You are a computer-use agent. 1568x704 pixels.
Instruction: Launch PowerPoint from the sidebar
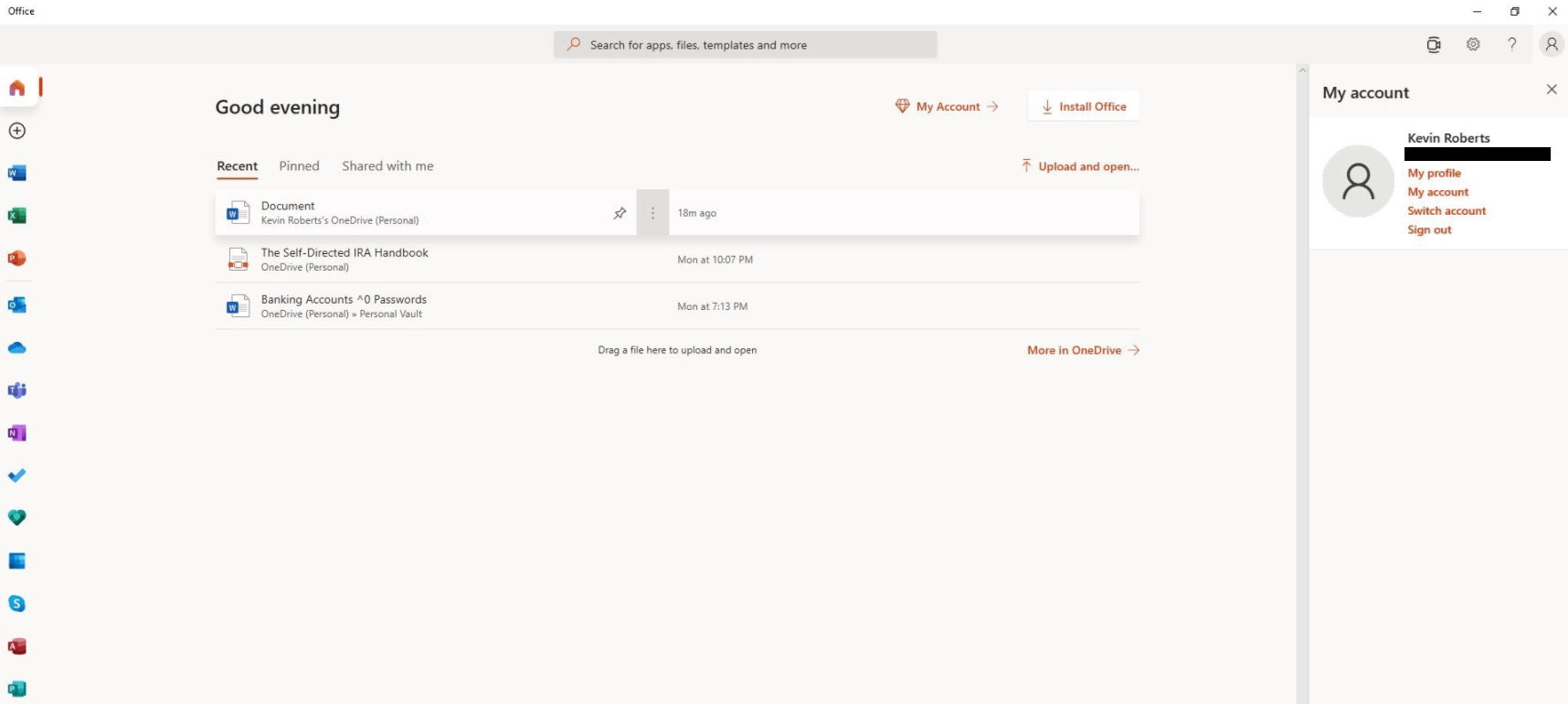(17, 259)
